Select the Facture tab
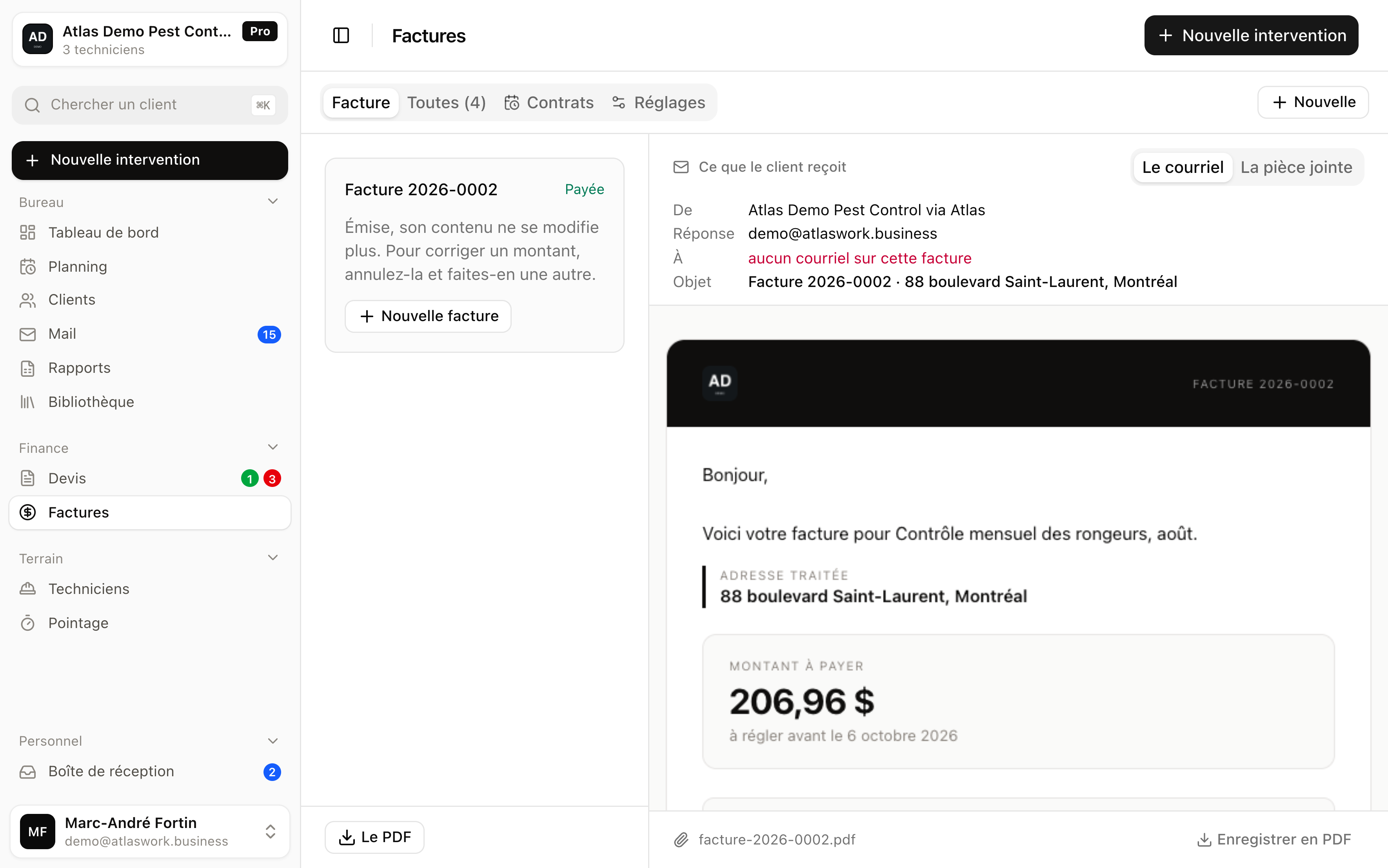The width and height of the screenshot is (1388, 868). tap(360, 103)
